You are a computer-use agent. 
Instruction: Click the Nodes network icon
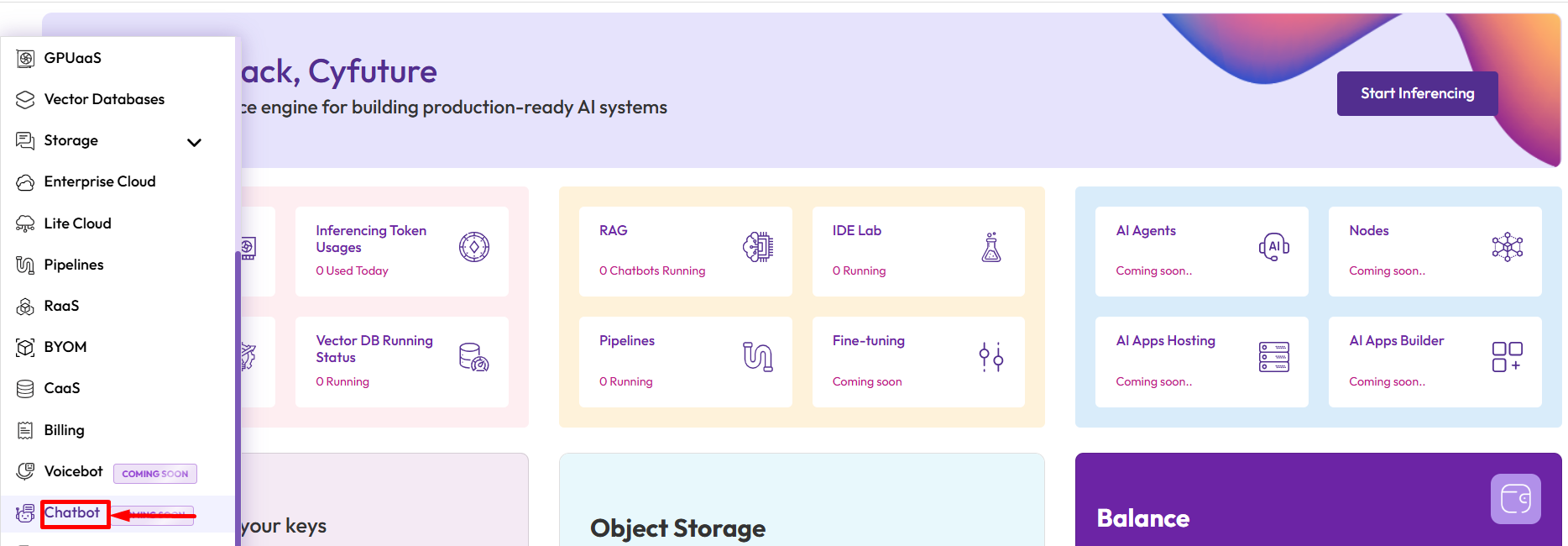pos(1507,247)
